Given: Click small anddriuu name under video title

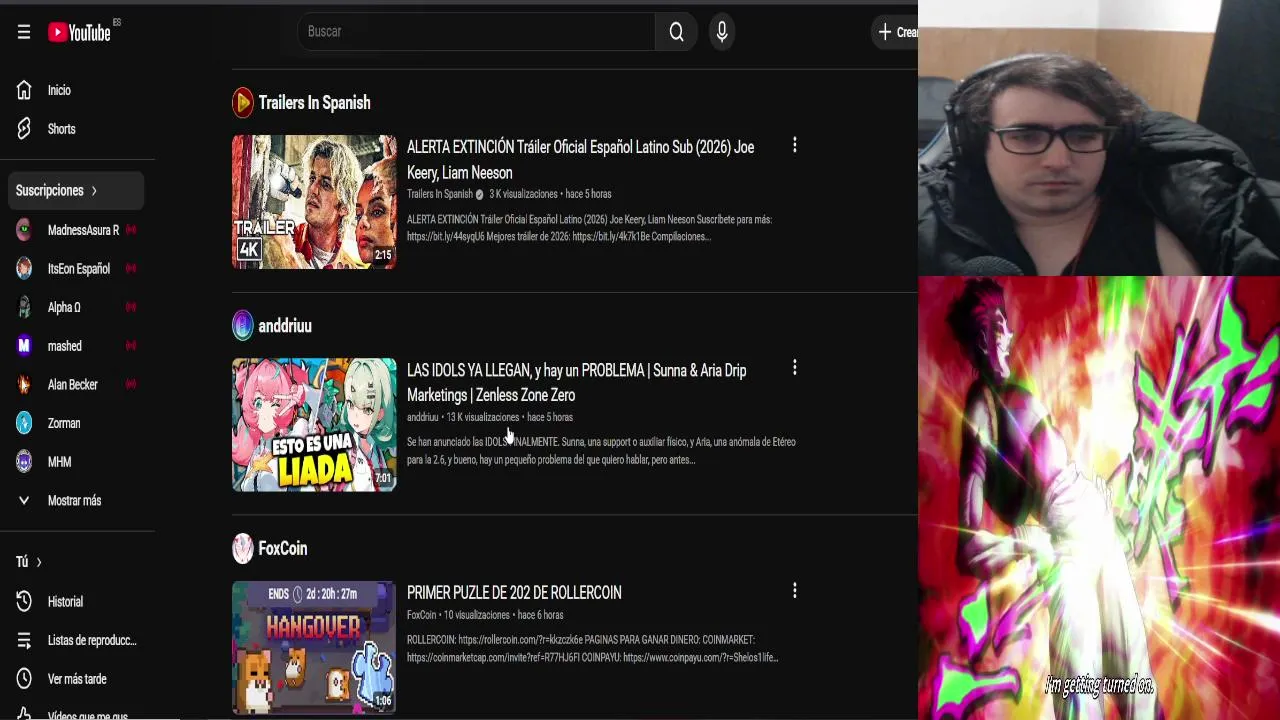Looking at the screenshot, I should pos(422,417).
